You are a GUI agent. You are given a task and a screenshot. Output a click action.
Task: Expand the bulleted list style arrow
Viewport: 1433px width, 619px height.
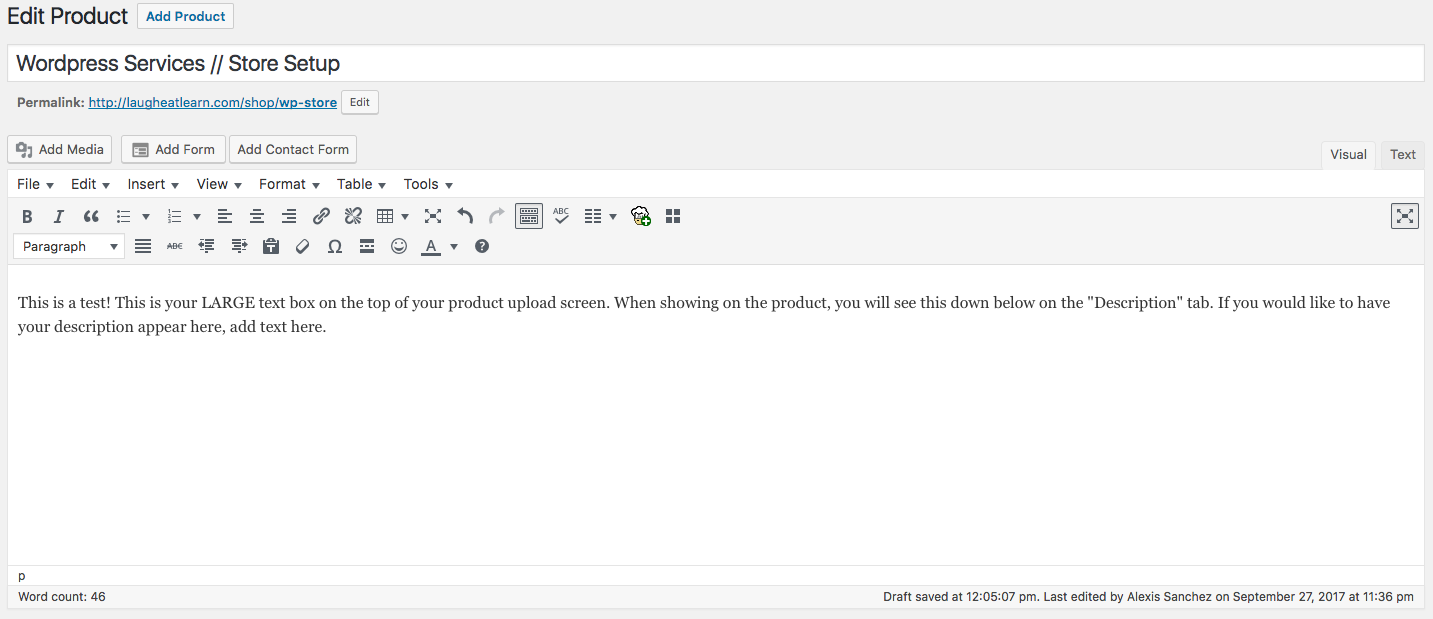pos(146,217)
